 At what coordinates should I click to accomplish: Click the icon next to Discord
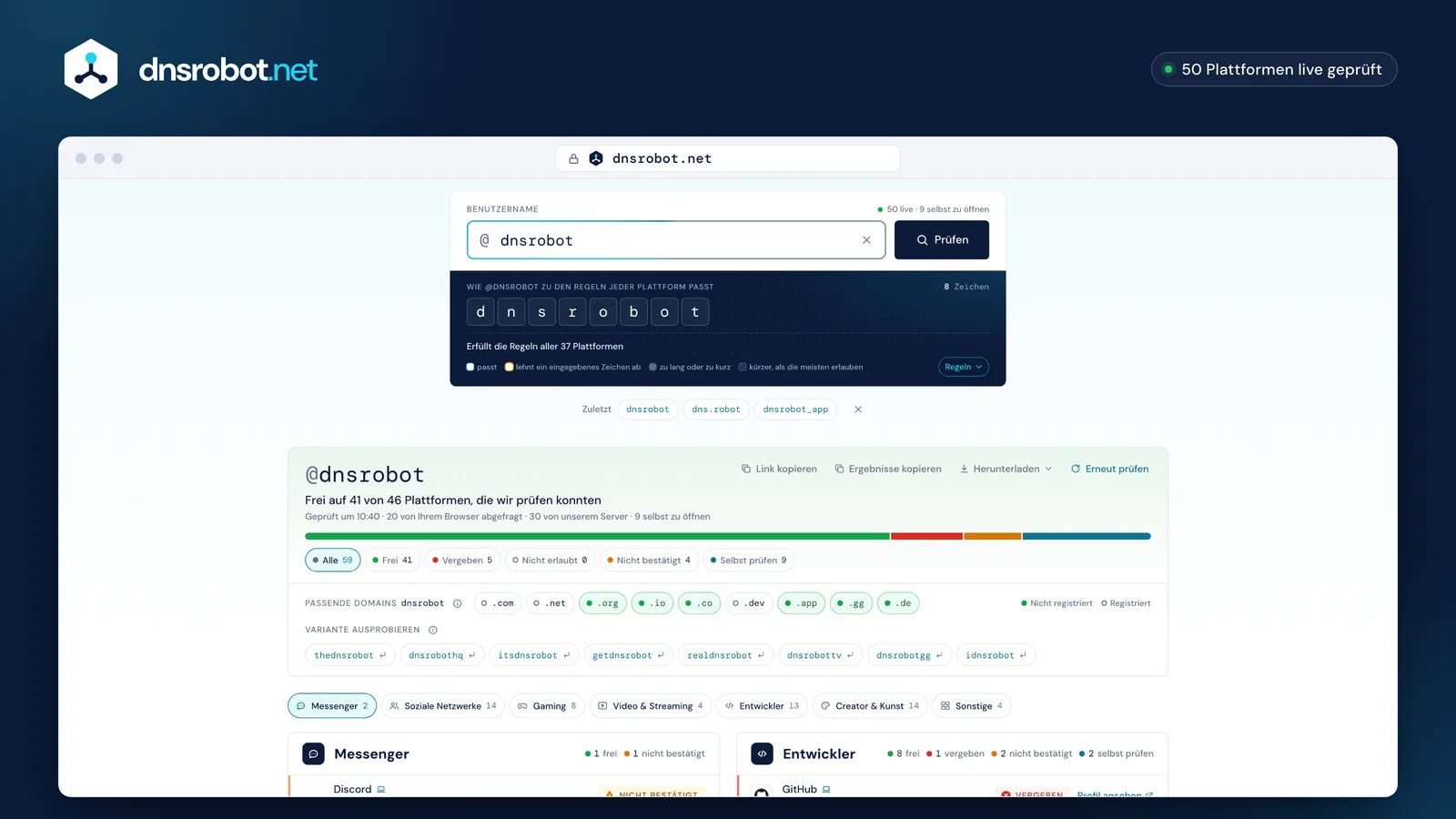tap(381, 789)
